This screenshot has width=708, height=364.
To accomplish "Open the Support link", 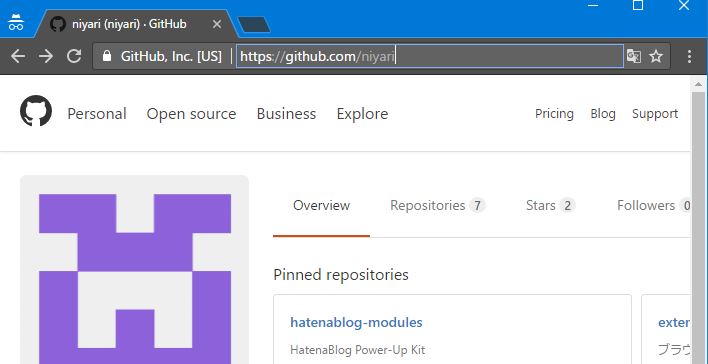I will point(655,114).
